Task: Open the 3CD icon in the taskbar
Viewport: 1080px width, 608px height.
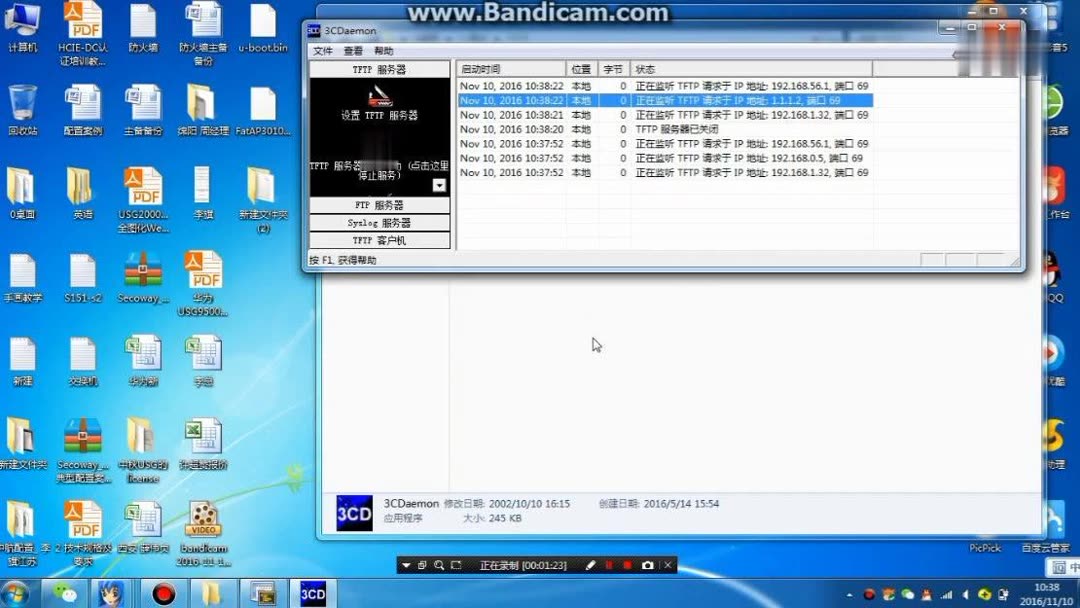Action: (x=312, y=593)
